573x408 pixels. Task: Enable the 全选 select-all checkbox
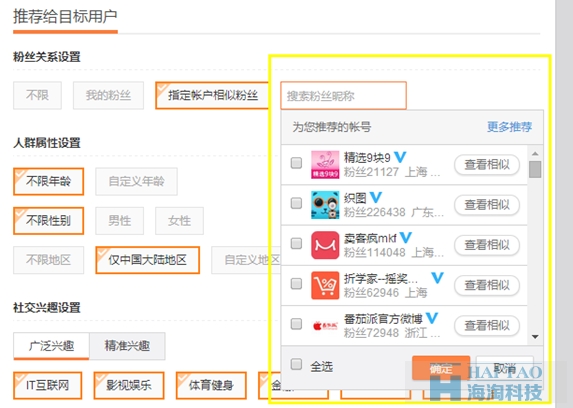coord(296,364)
